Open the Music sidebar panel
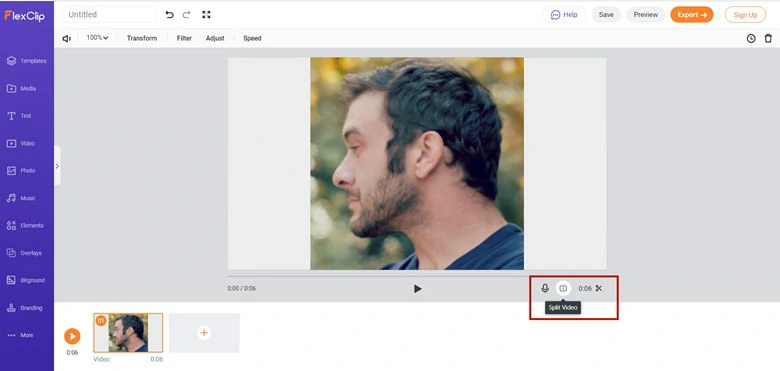780x371 pixels. (x=21, y=198)
